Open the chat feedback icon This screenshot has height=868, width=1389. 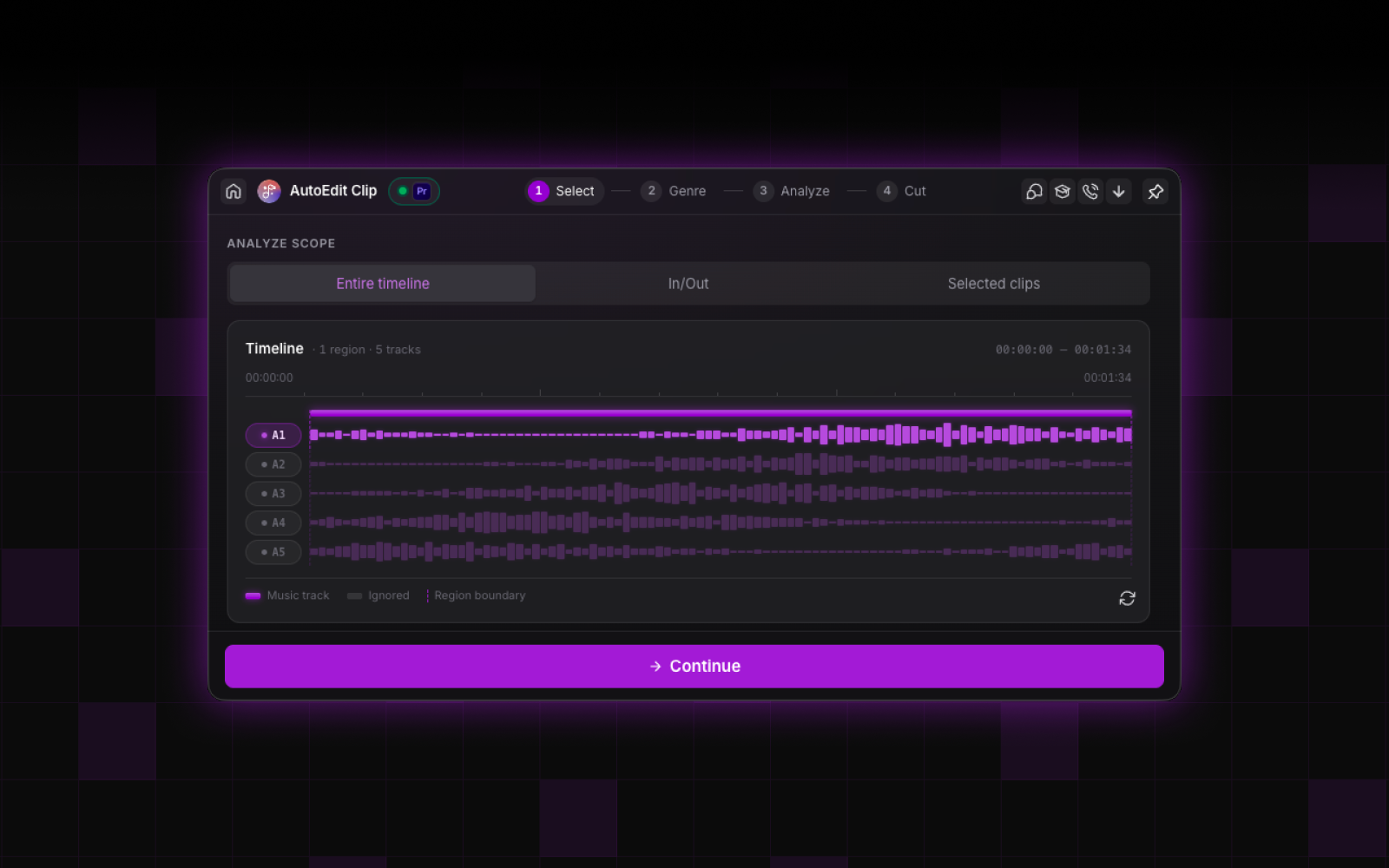pos(1034,191)
